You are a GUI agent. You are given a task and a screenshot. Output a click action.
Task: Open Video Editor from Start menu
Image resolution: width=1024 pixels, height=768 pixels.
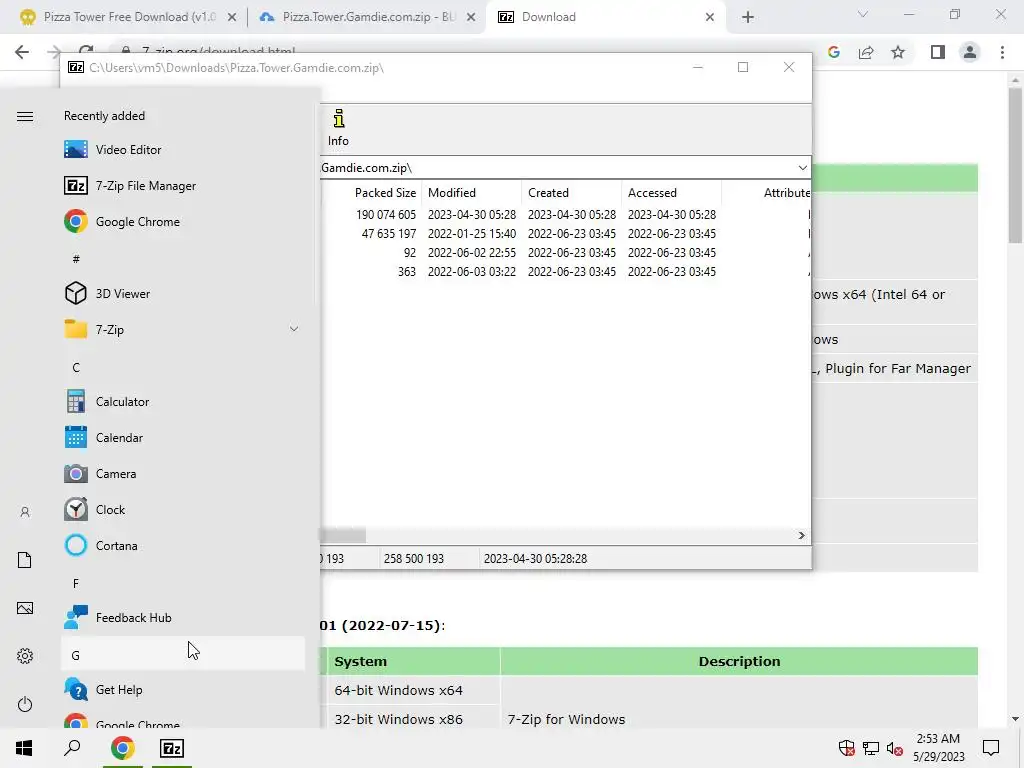pyautogui.click(x=183, y=150)
